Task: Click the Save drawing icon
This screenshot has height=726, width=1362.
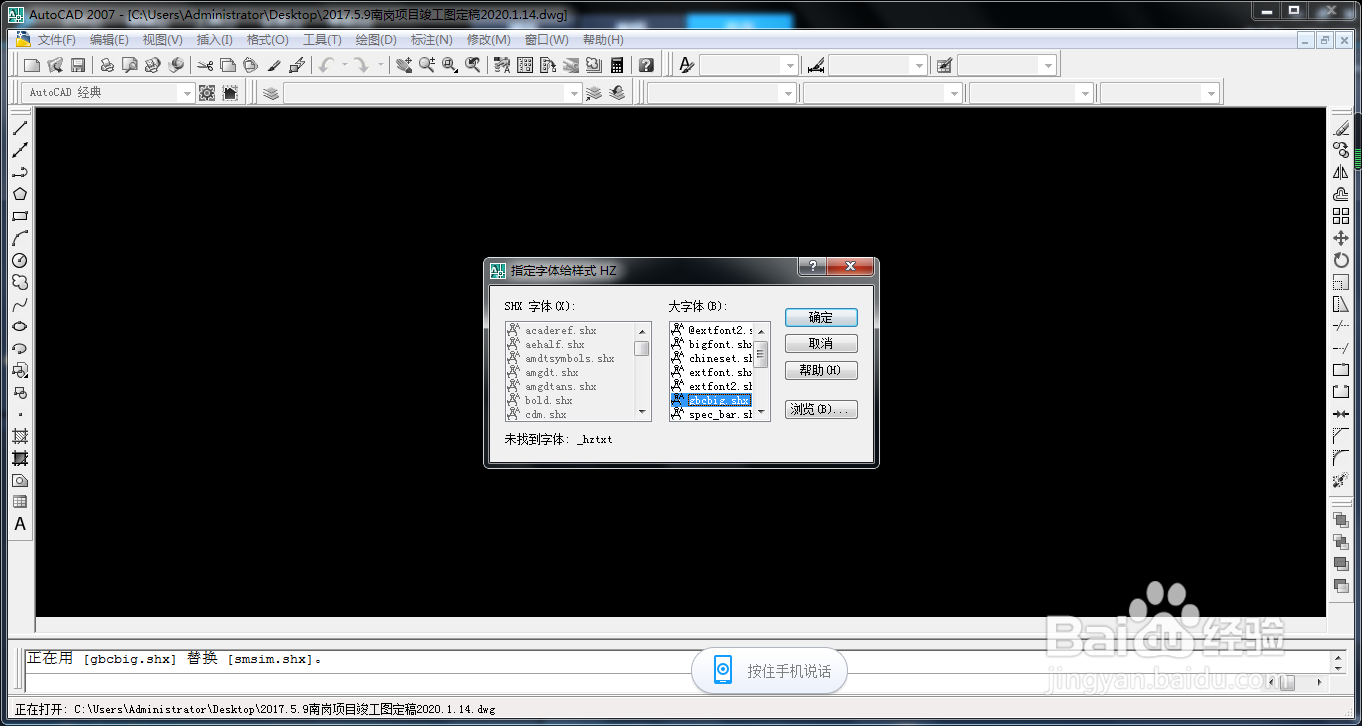Action: (x=78, y=65)
